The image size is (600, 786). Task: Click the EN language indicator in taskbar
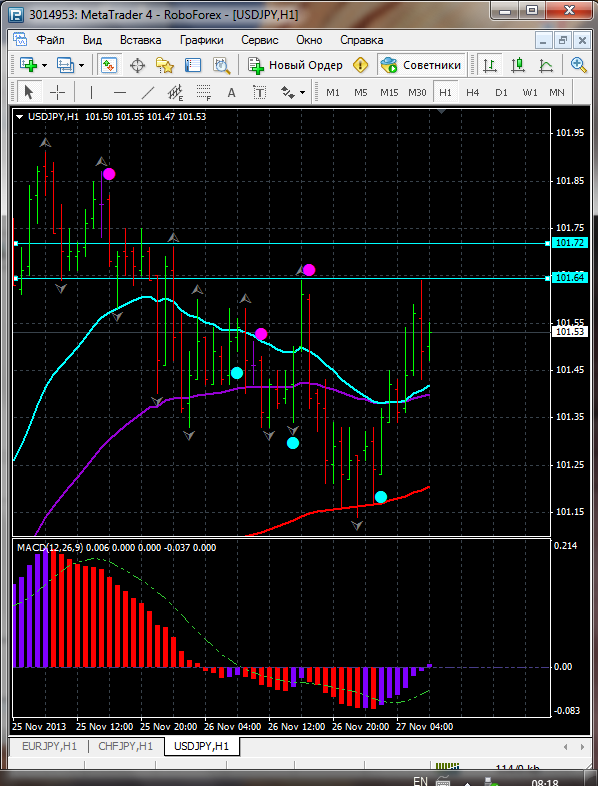[422, 778]
